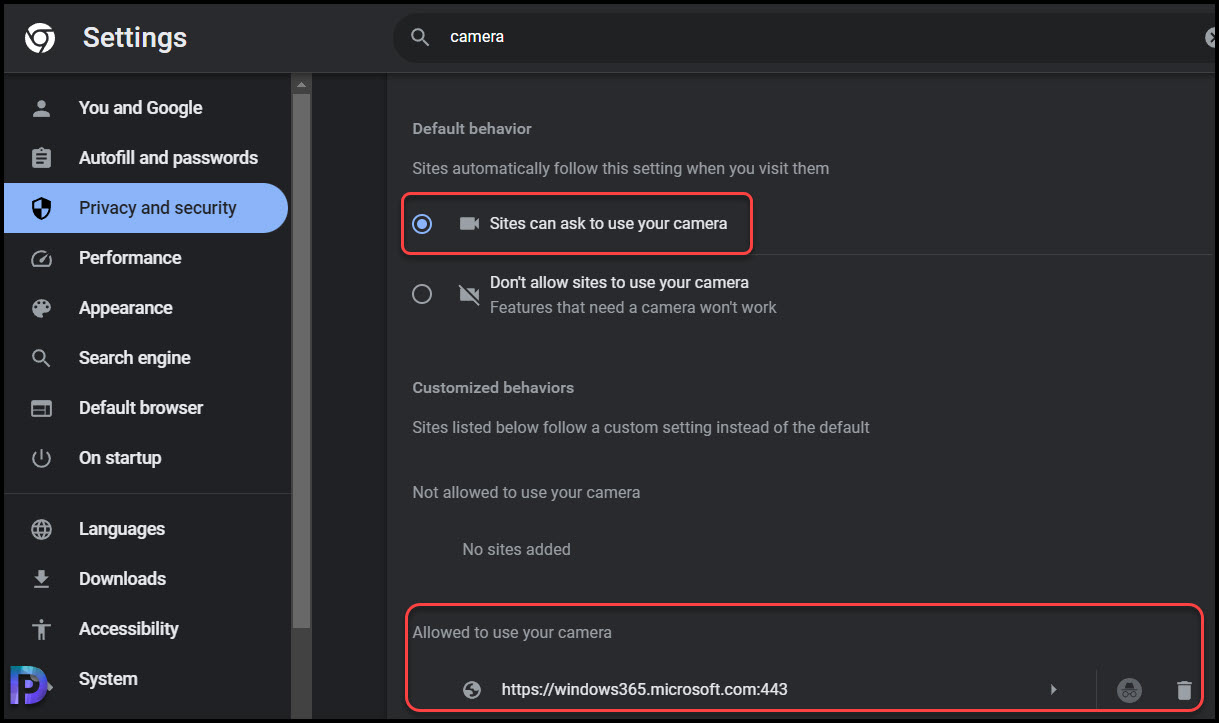Click Allowed to use your camera label
The height and width of the screenshot is (723, 1219).
tap(512, 632)
